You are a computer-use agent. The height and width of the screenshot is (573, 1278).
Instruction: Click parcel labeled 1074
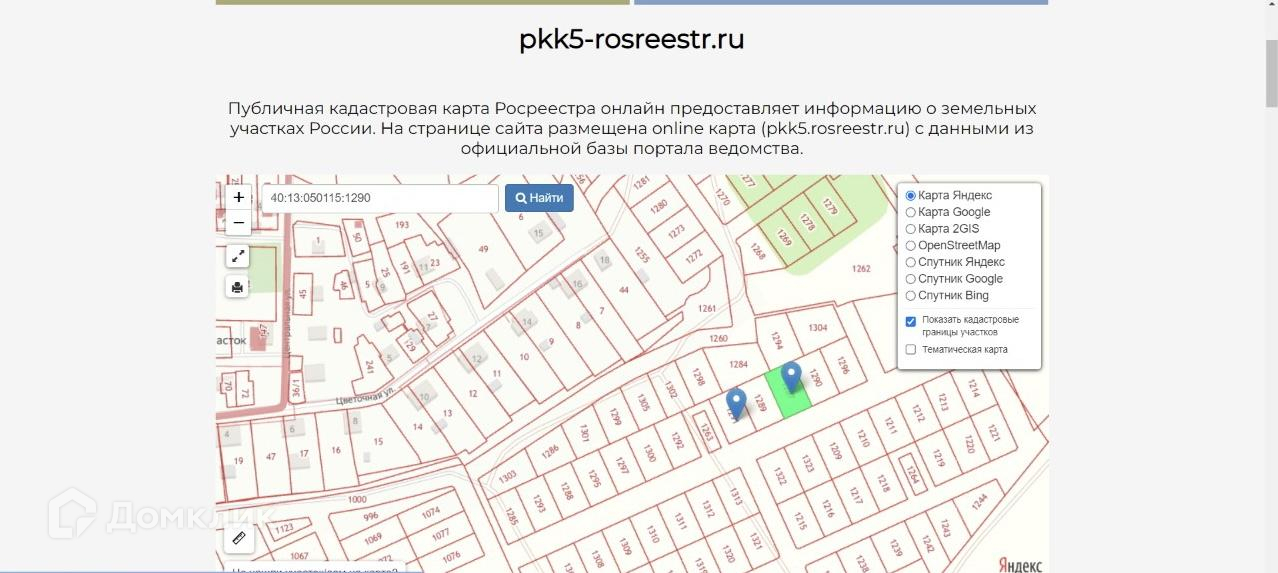pos(431,512)
